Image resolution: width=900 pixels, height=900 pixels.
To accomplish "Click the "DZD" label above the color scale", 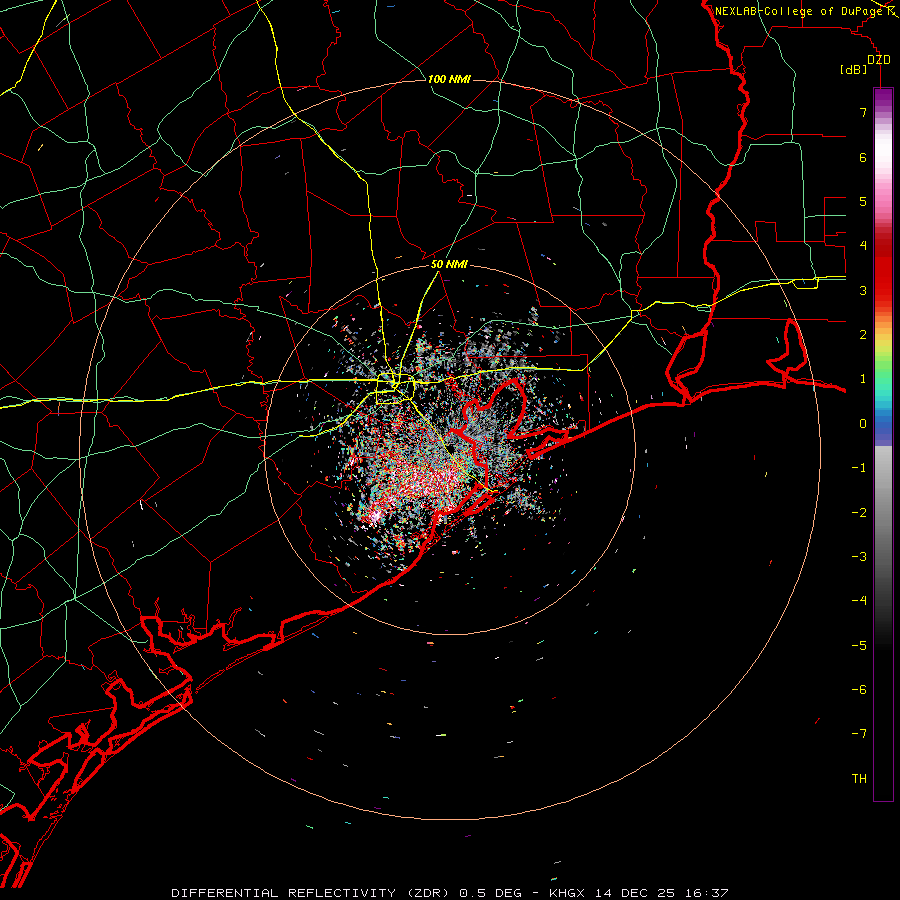I will (x=879, y=60).
